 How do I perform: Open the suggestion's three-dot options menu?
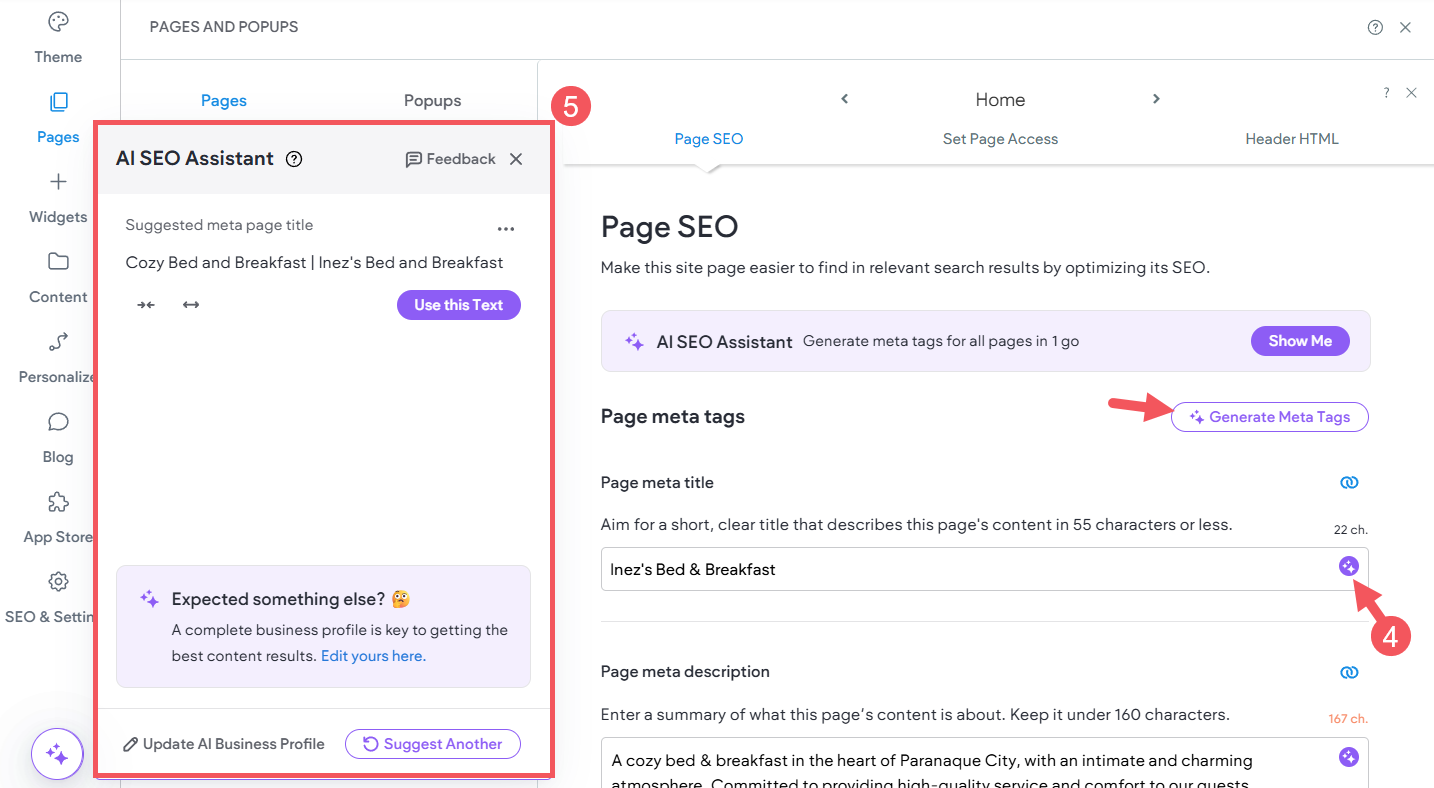pyautogui.click(x=506, y=229)
